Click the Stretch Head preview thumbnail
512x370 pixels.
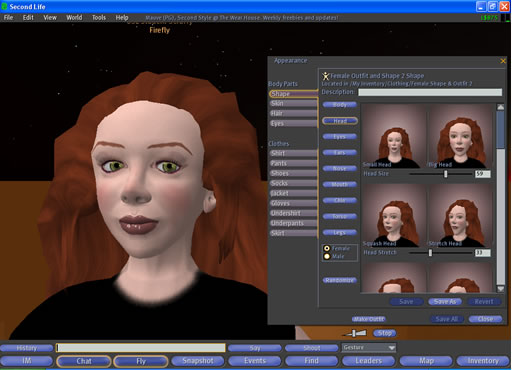460,215
